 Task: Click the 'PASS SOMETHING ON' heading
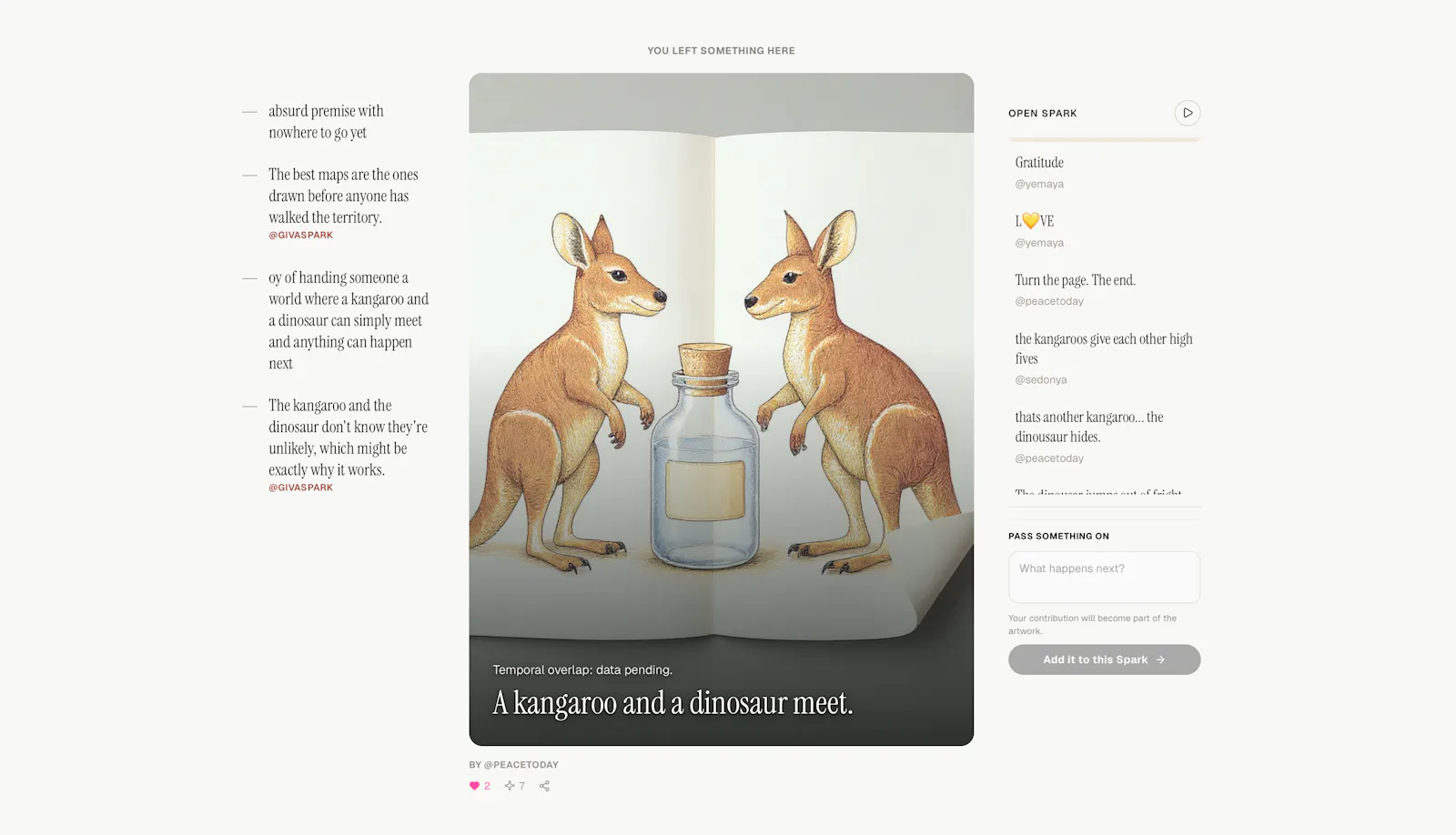(1058, 537)
